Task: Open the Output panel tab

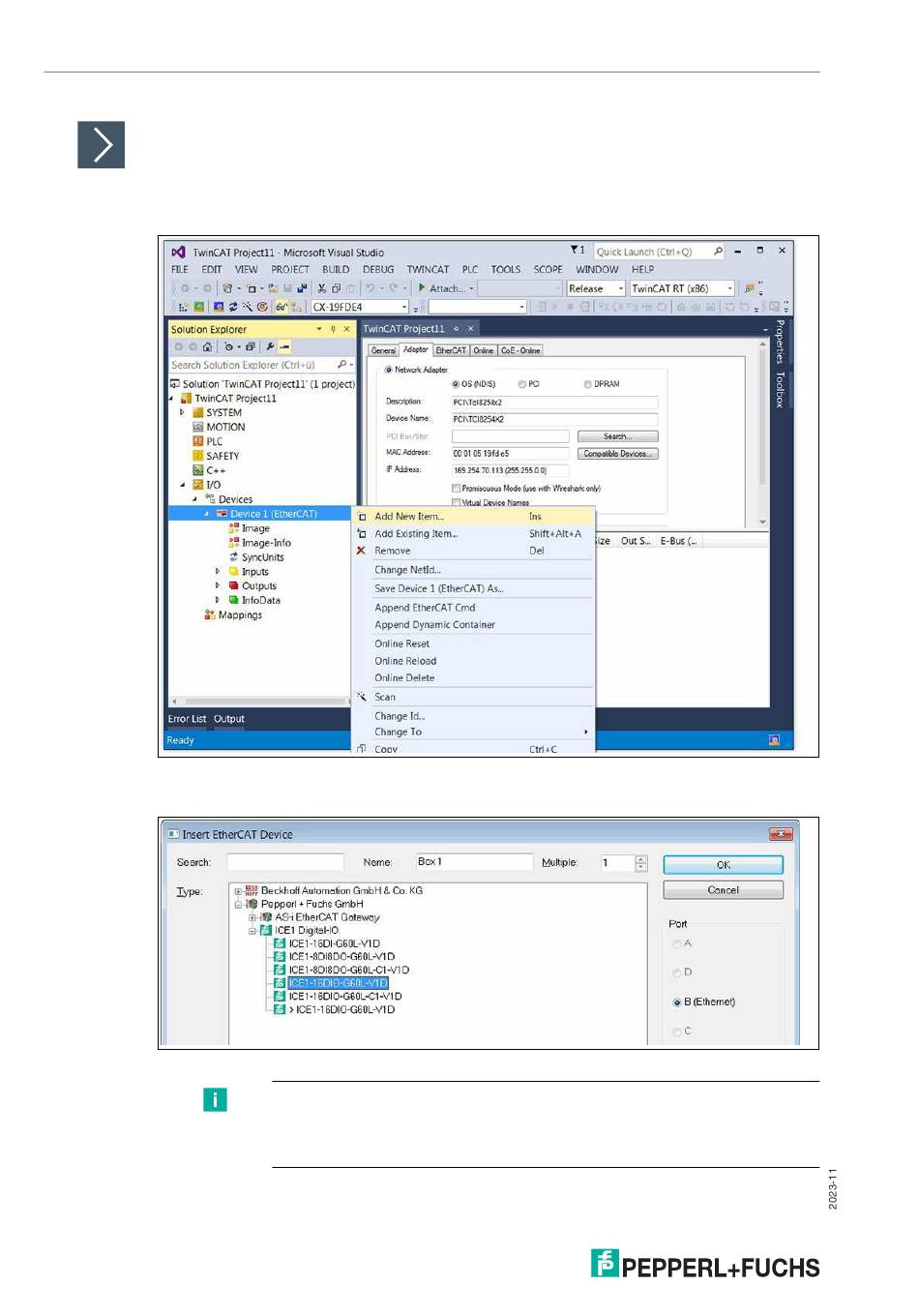Action: pos(229,719)
